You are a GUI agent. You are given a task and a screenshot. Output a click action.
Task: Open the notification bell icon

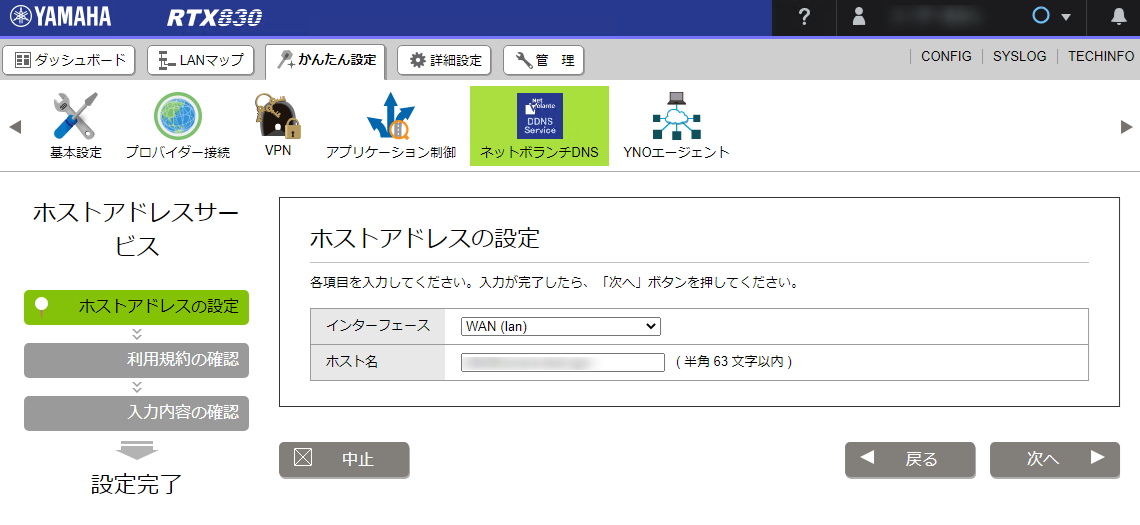coord(1119,17)
